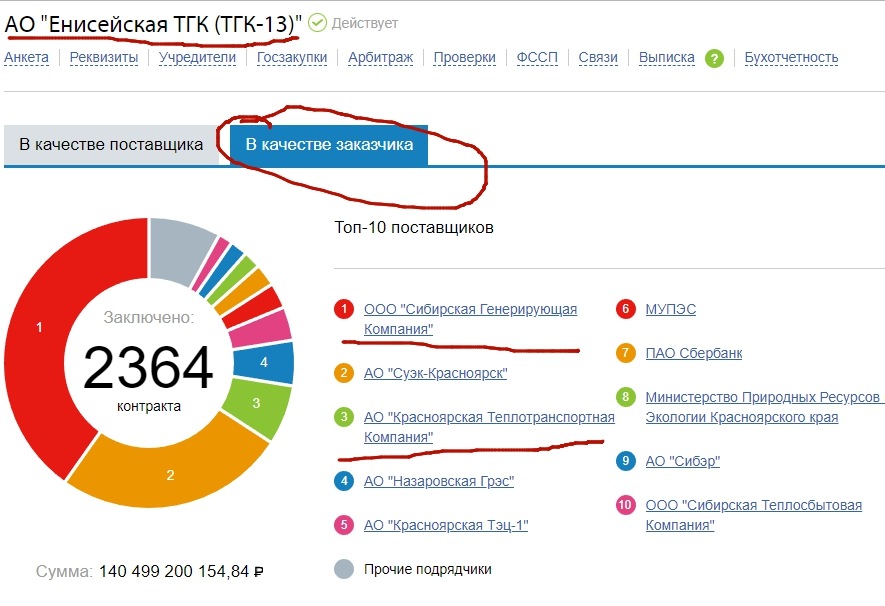Click blue number 4 legend badge
Image resolution: width=885 pixels, height=606 pixels.
click(344, 481)
